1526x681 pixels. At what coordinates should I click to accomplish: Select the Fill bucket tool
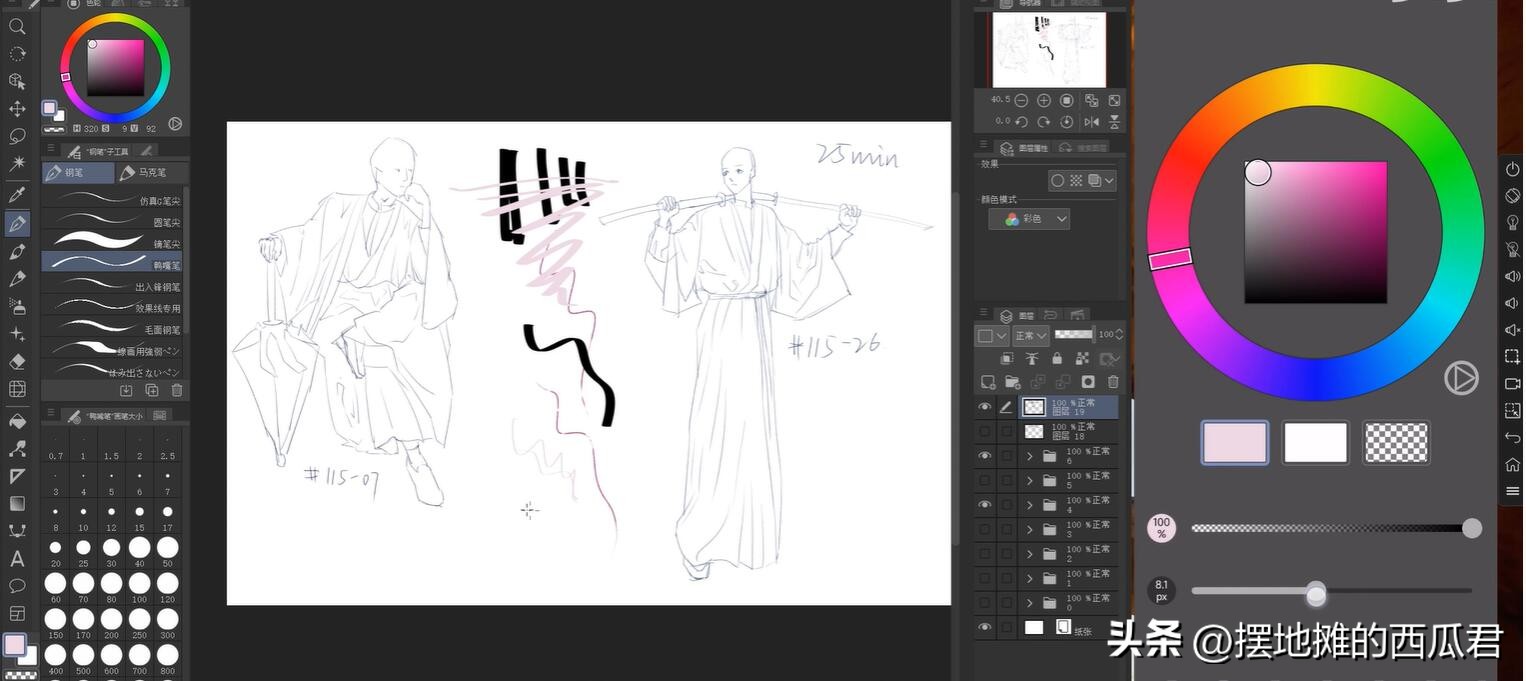point(17,421)
